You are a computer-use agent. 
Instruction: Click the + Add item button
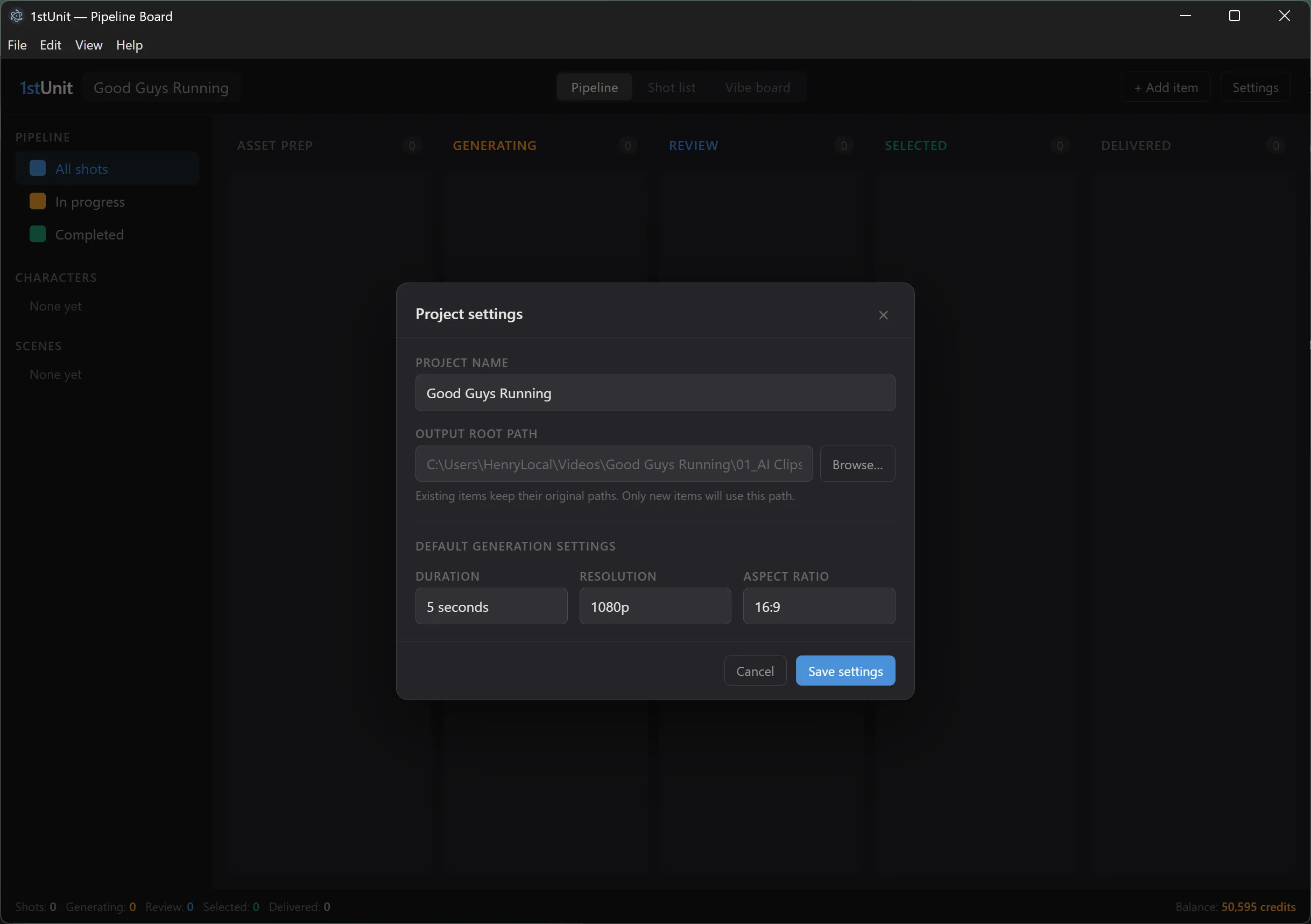(1165, 87)
